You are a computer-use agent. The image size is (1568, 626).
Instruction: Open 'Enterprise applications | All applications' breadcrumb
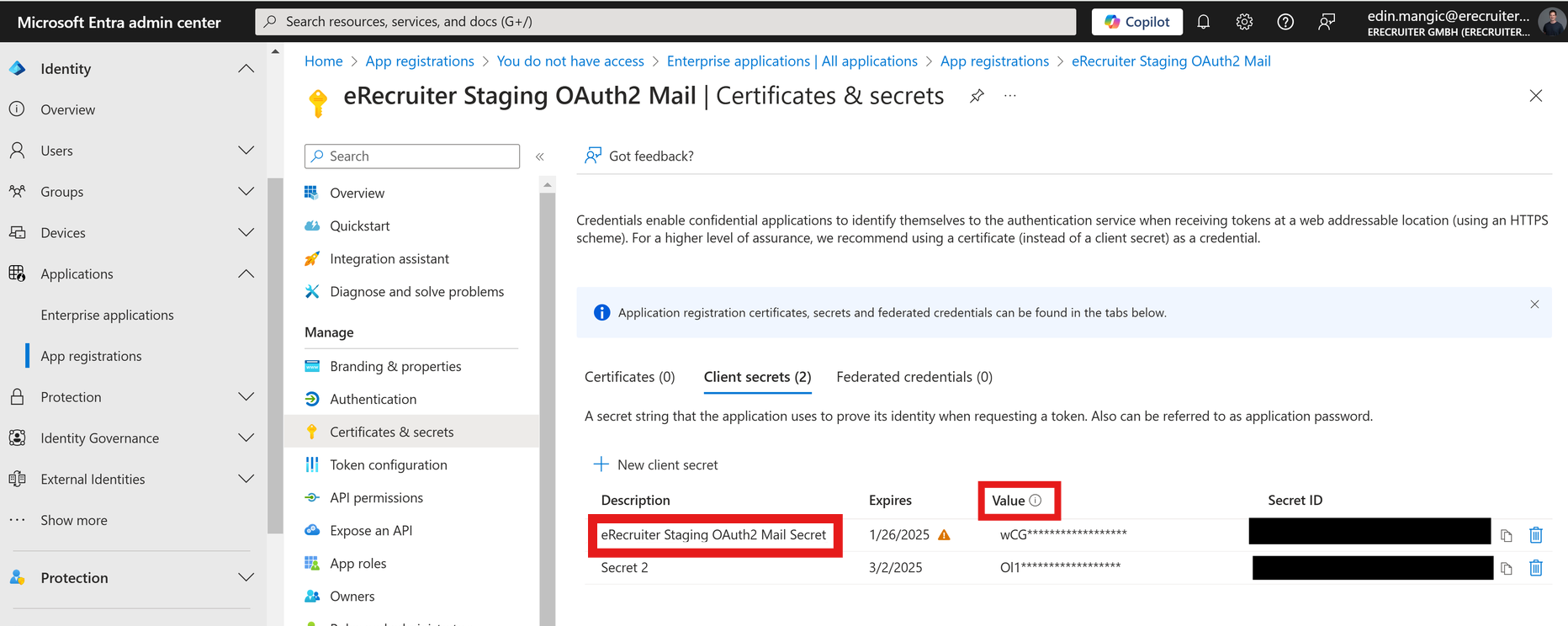[x=792, y=61]
